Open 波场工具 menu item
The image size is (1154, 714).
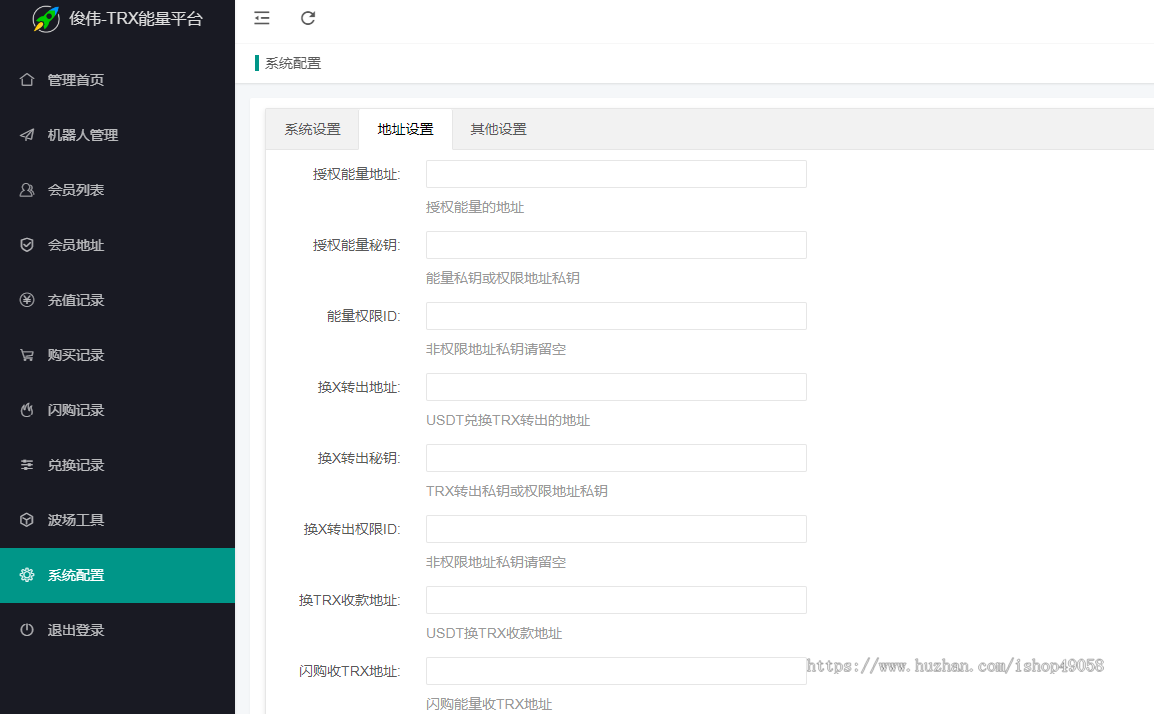[x=118, y=520]
